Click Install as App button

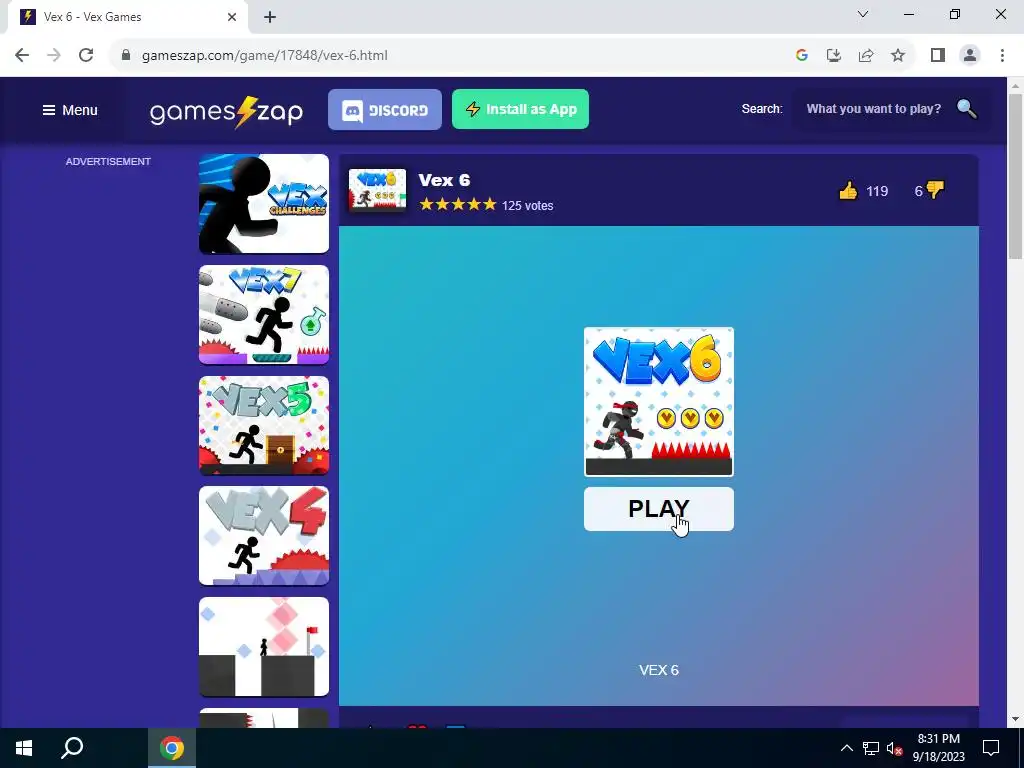(520, 109)
